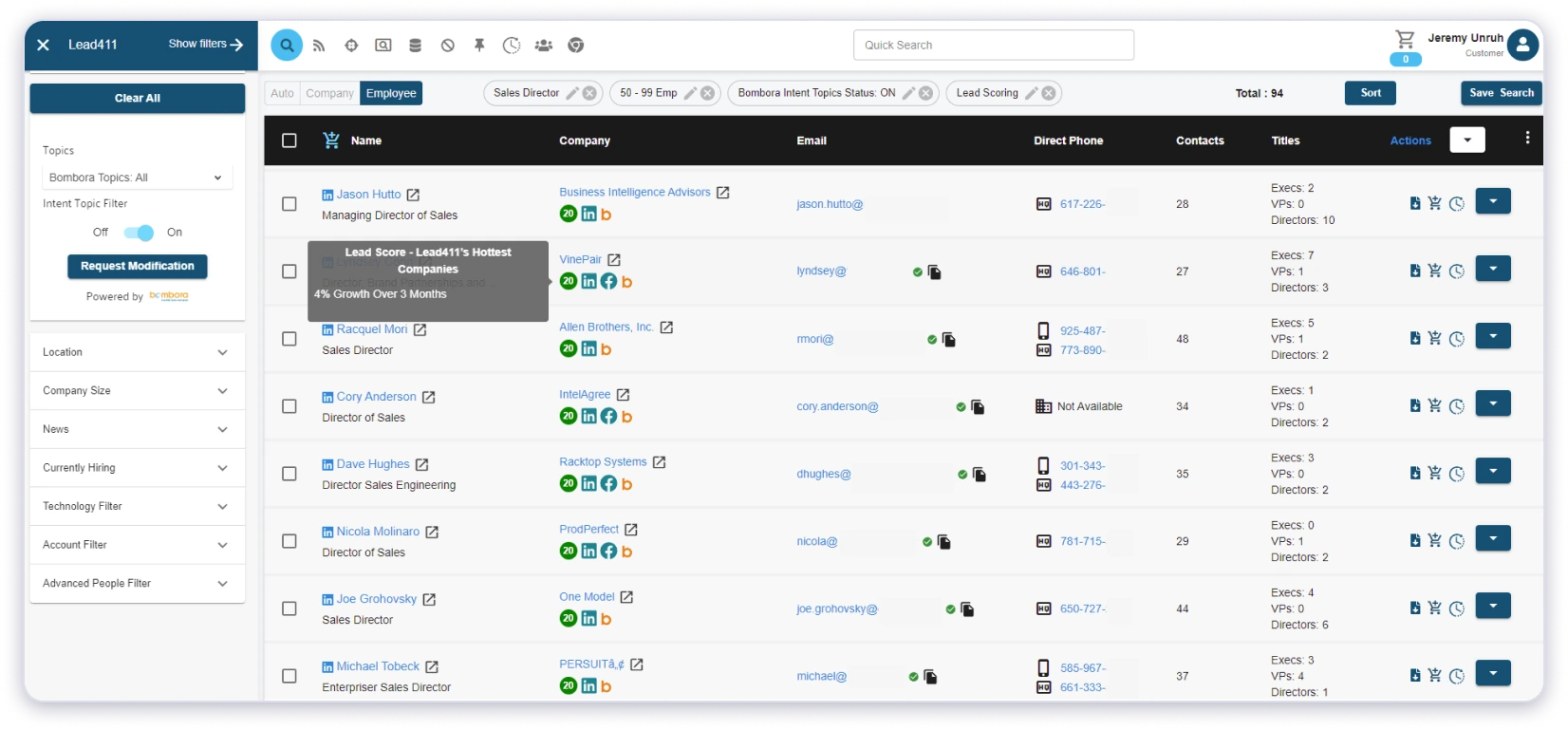The image size is (1568, 730).
Task: Tick the select-all checkbox in table header
Action: pos(289,140)
